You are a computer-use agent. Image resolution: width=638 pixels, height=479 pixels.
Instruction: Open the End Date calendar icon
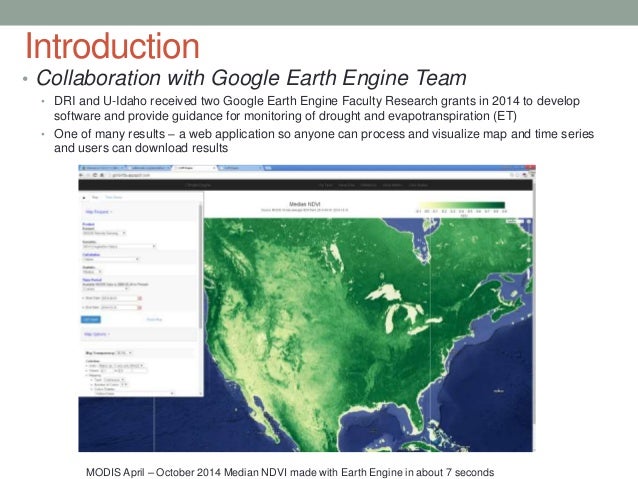140,307
